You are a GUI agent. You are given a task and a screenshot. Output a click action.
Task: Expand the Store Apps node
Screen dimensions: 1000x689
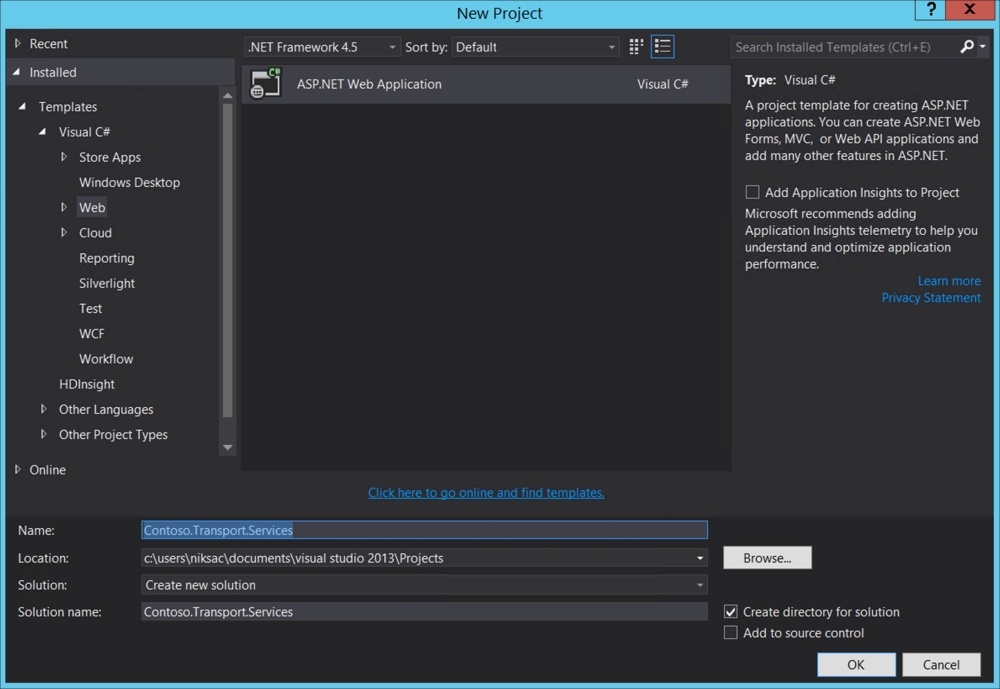pos(63,157)
